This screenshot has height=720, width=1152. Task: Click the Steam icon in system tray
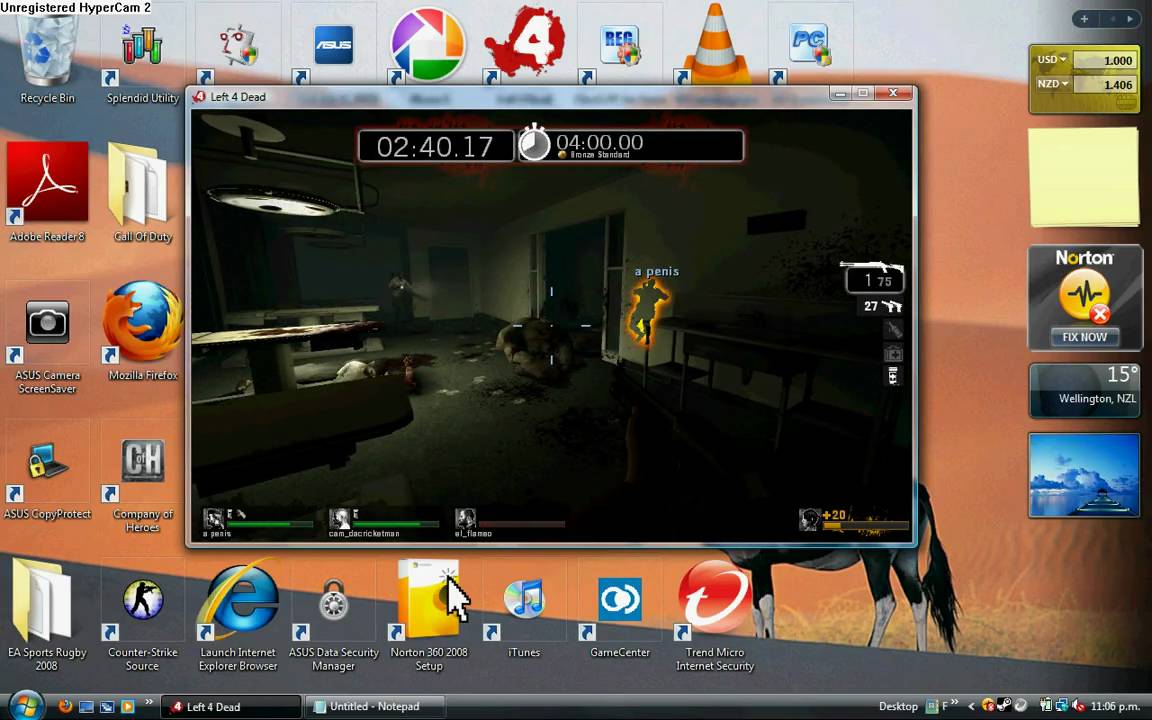1004,706
